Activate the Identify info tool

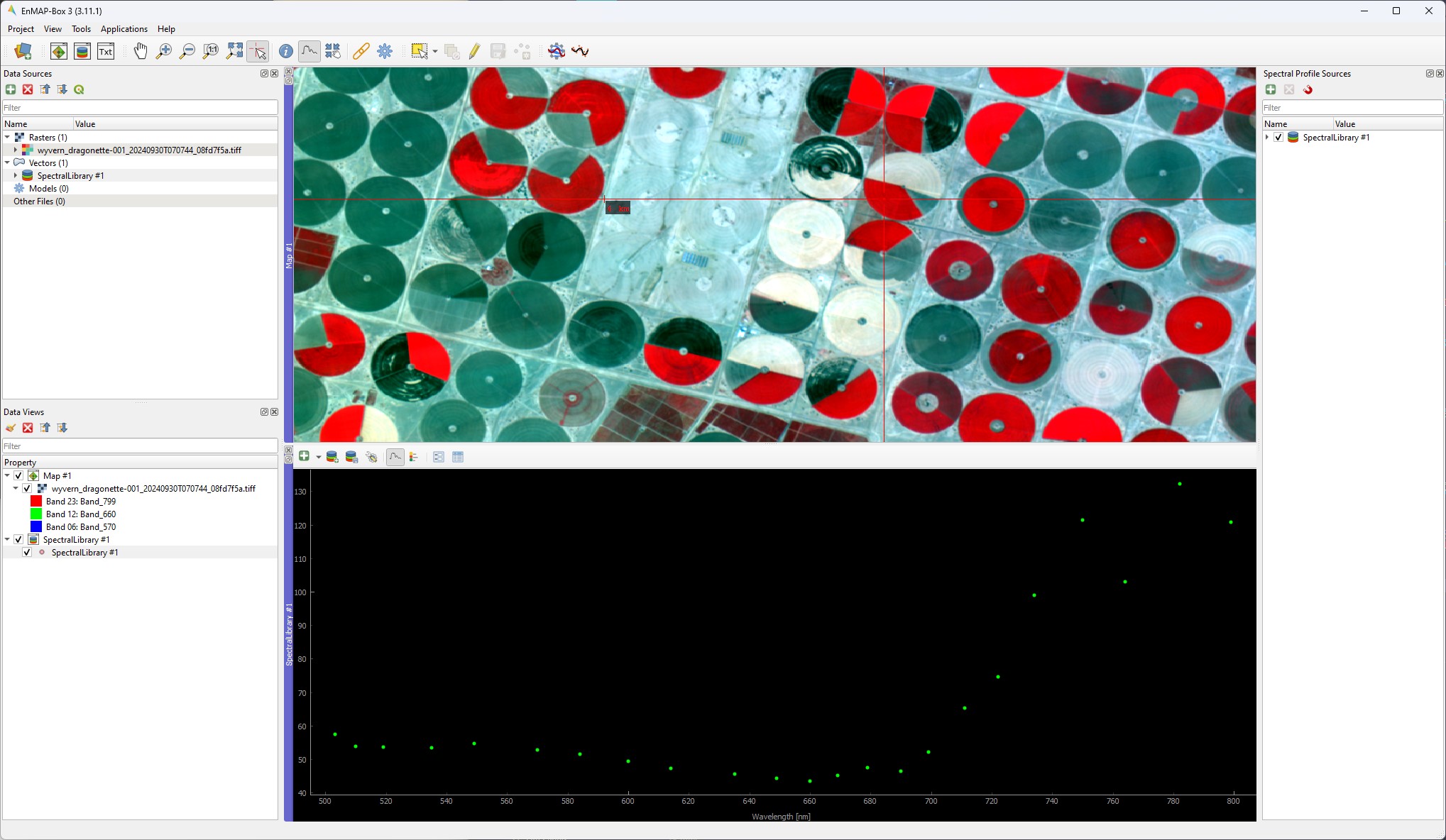(x=285, y=51)
